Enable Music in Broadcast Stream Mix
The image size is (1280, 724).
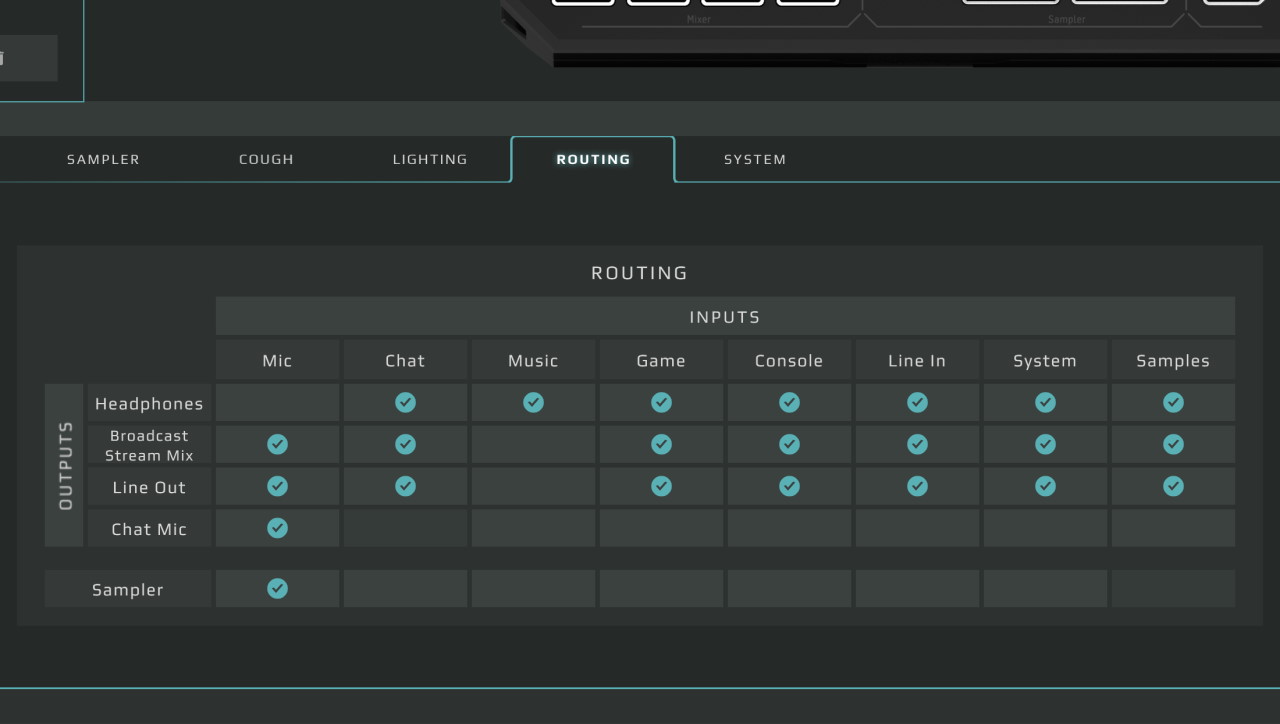[x=533, y=444]
